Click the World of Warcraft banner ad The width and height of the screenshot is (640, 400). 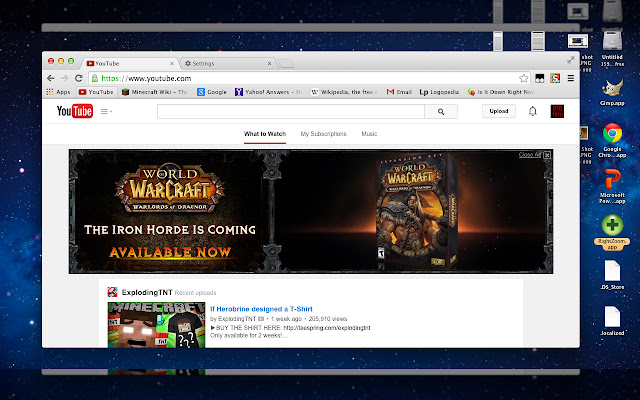pos(311,211)
